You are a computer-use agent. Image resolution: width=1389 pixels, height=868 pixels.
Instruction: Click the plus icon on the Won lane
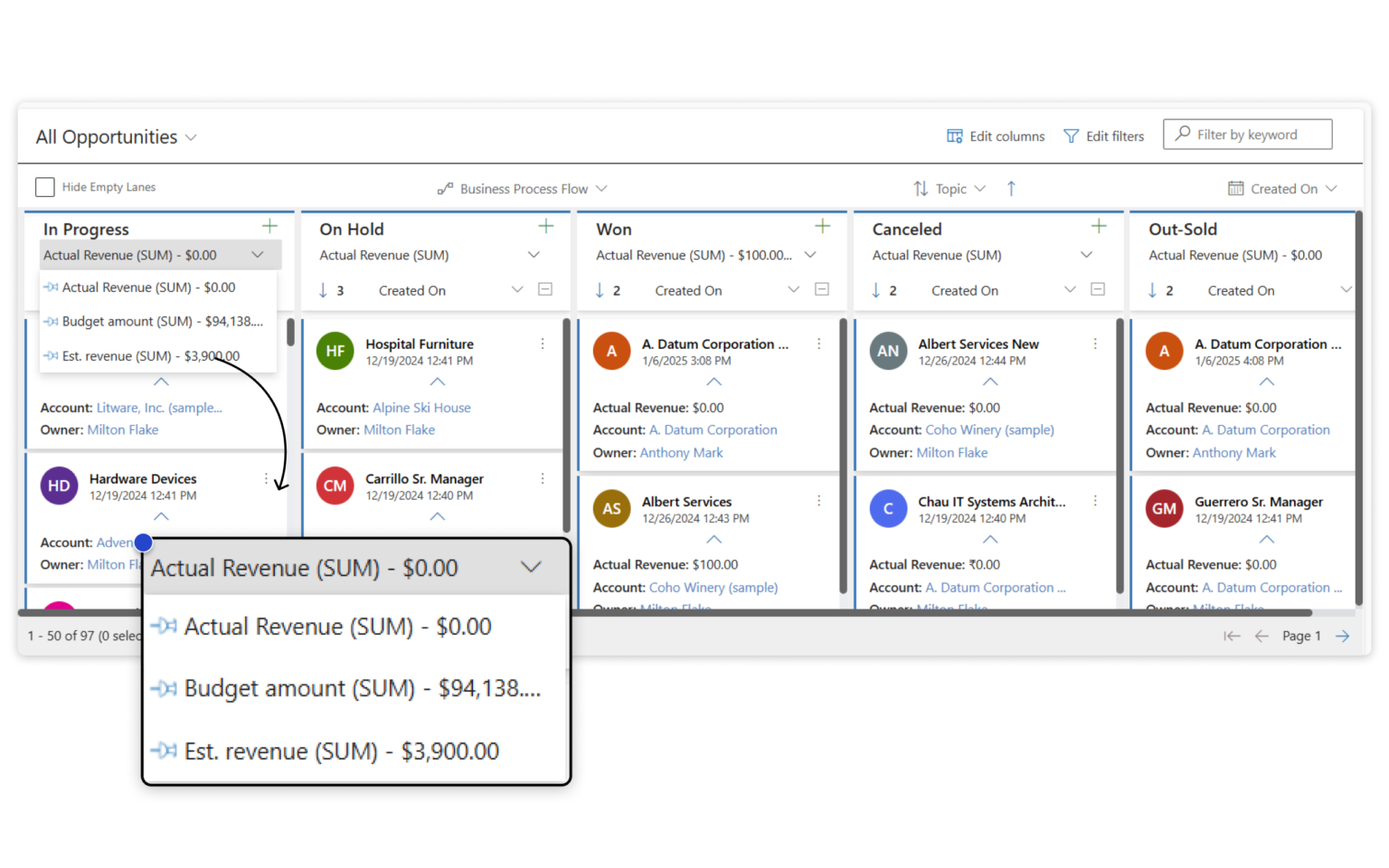tap(822, 226)
